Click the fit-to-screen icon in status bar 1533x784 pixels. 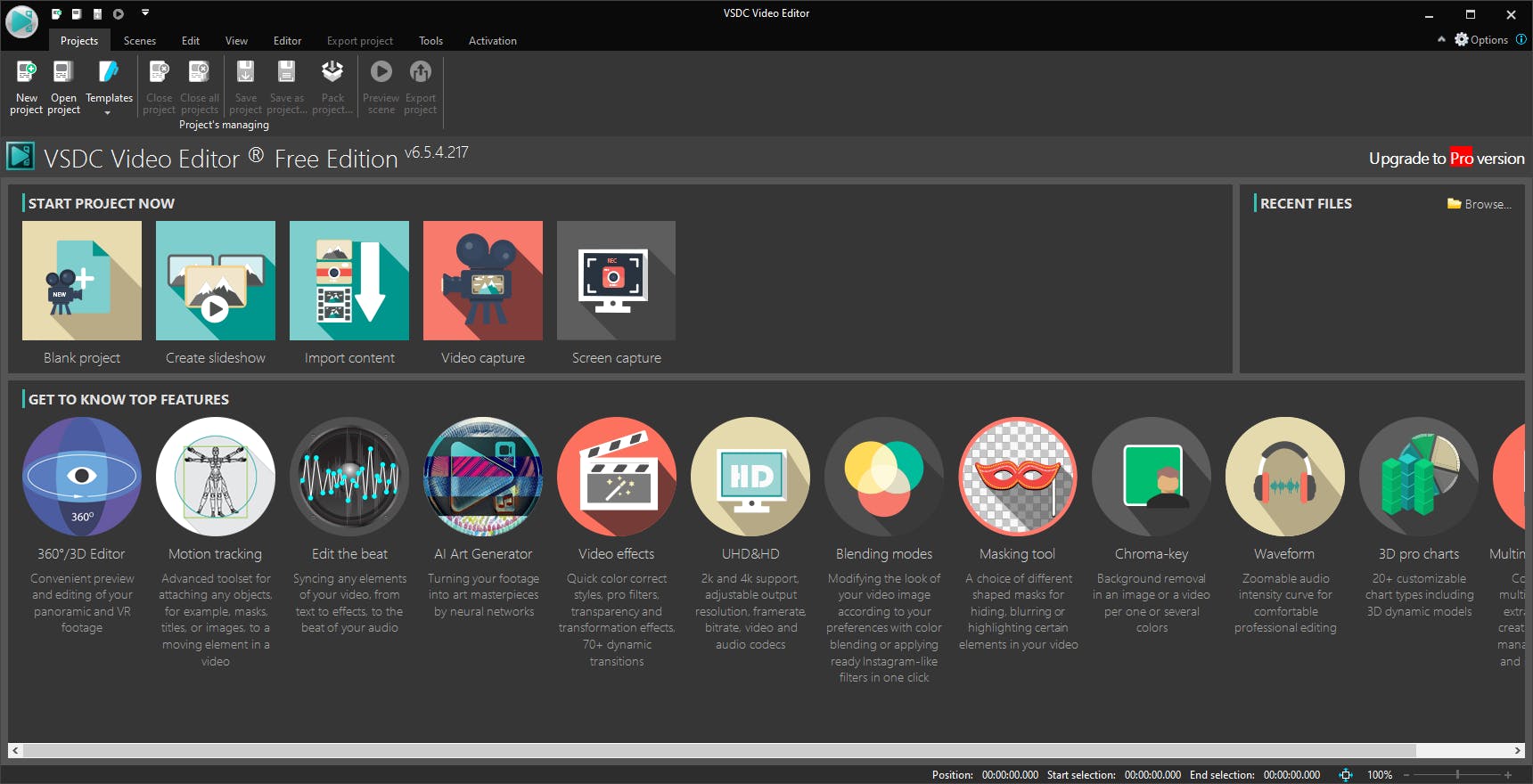pos(1346,775)
